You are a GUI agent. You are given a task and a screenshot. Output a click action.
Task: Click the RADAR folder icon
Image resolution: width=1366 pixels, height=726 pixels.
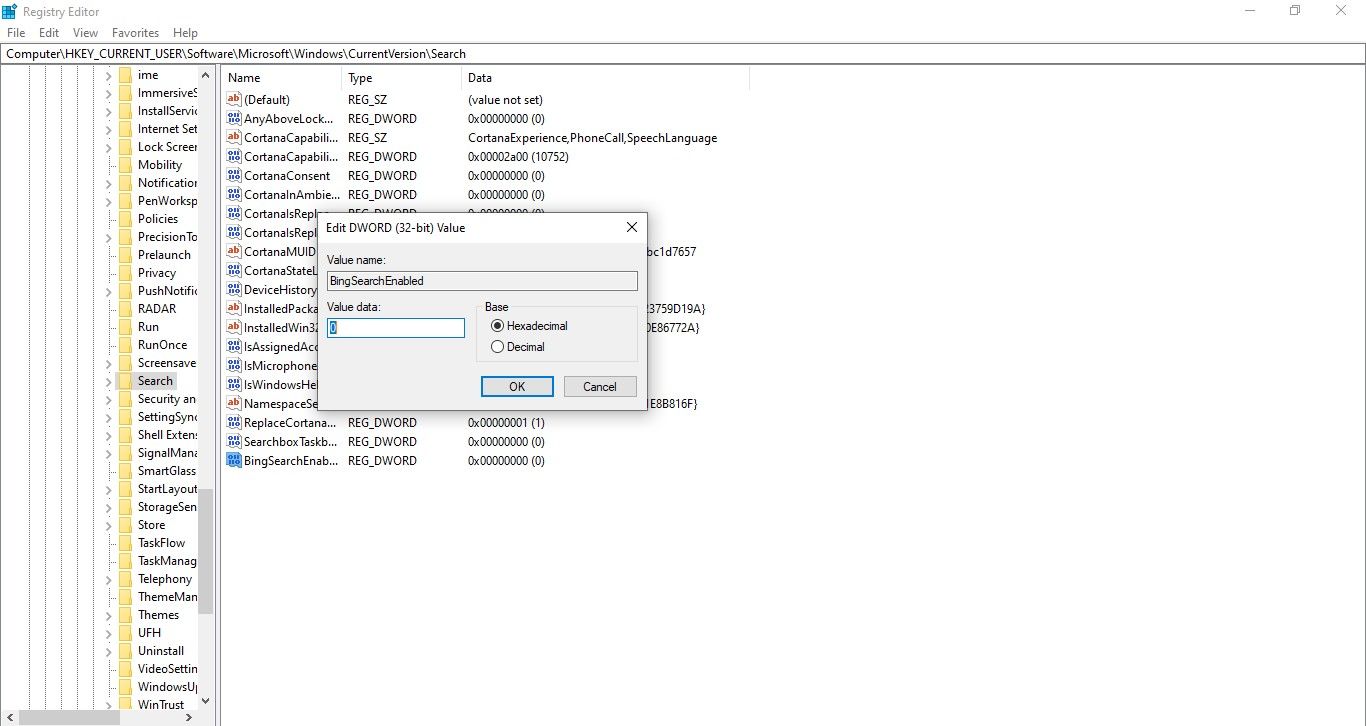125,309
